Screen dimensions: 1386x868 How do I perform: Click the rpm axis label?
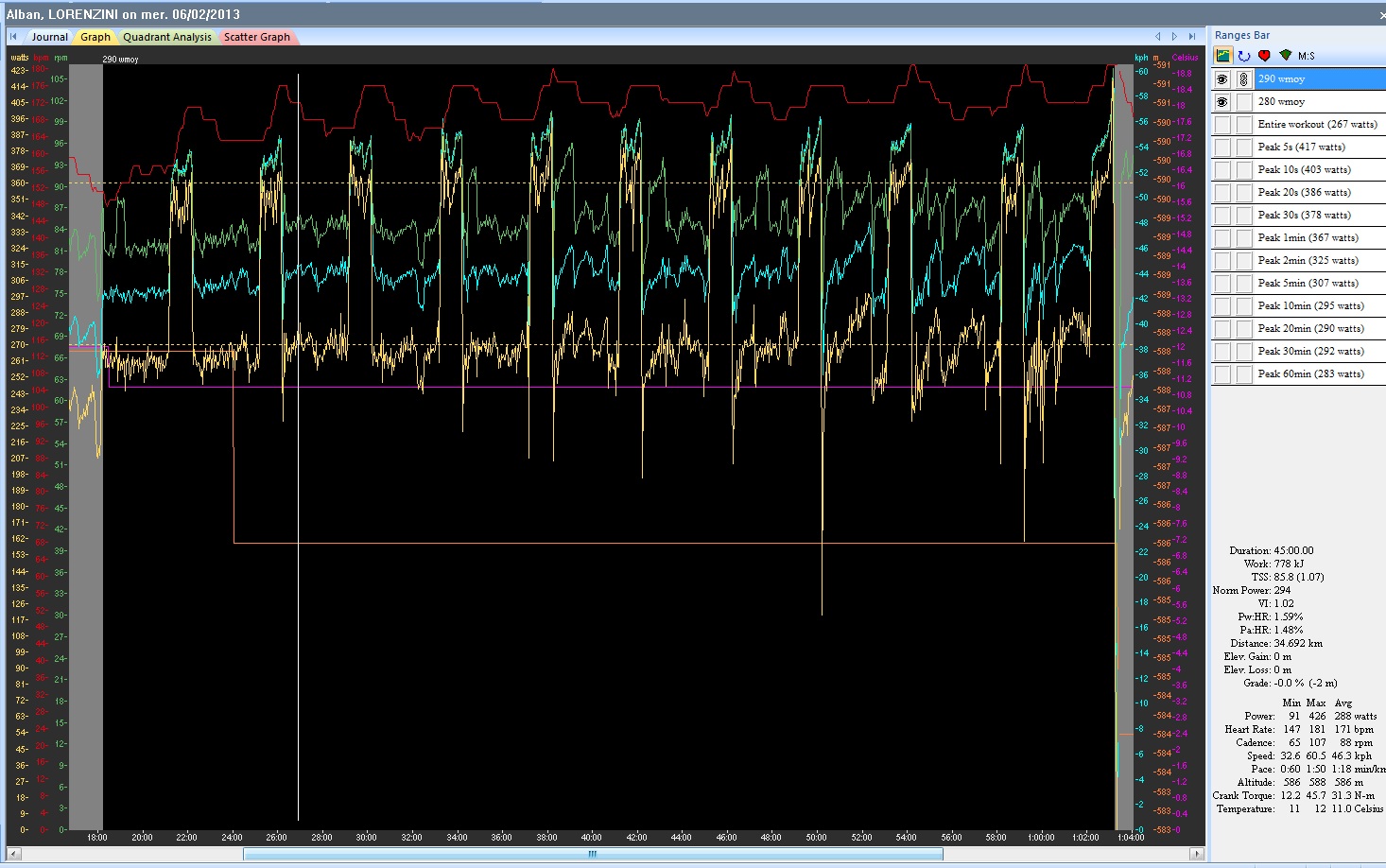pos(61,58)
